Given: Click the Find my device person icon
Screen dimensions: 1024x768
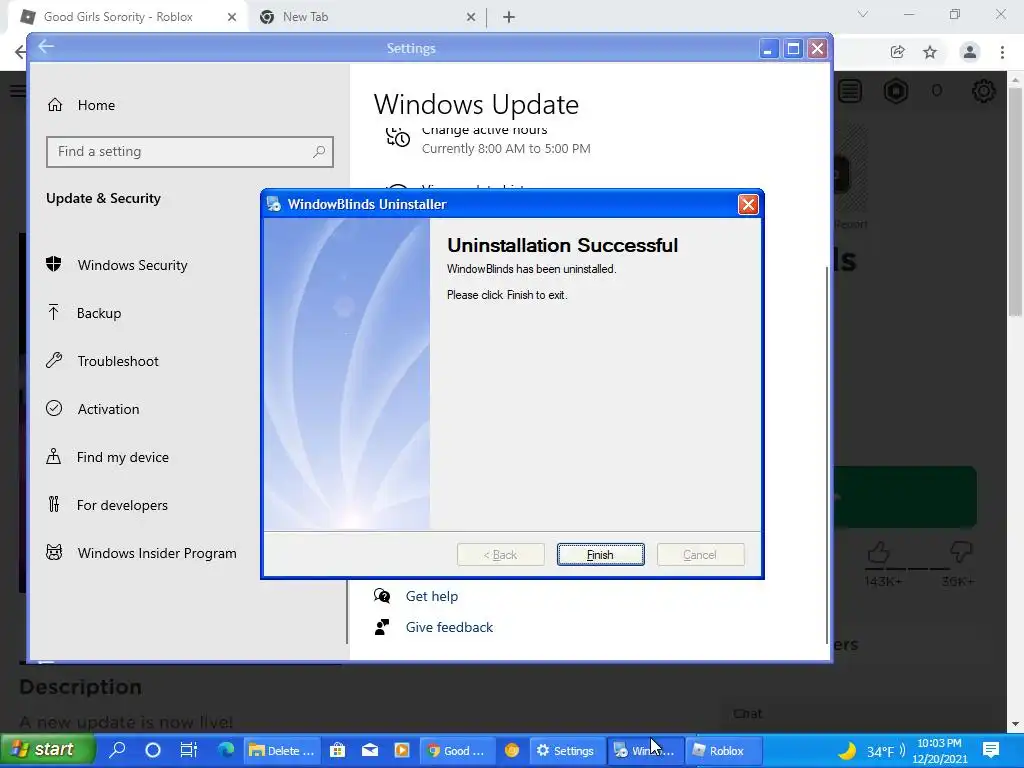Looking at the screenshot, I should 54,456.
